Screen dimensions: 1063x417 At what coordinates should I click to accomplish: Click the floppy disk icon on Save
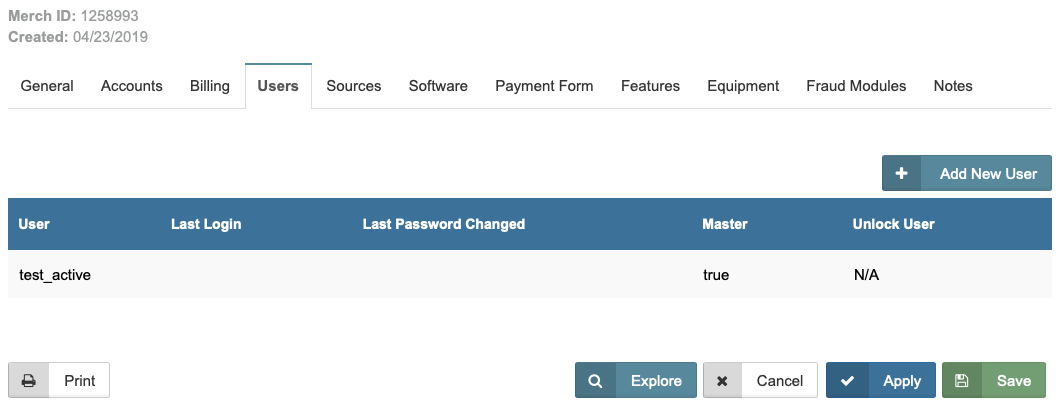962,381
